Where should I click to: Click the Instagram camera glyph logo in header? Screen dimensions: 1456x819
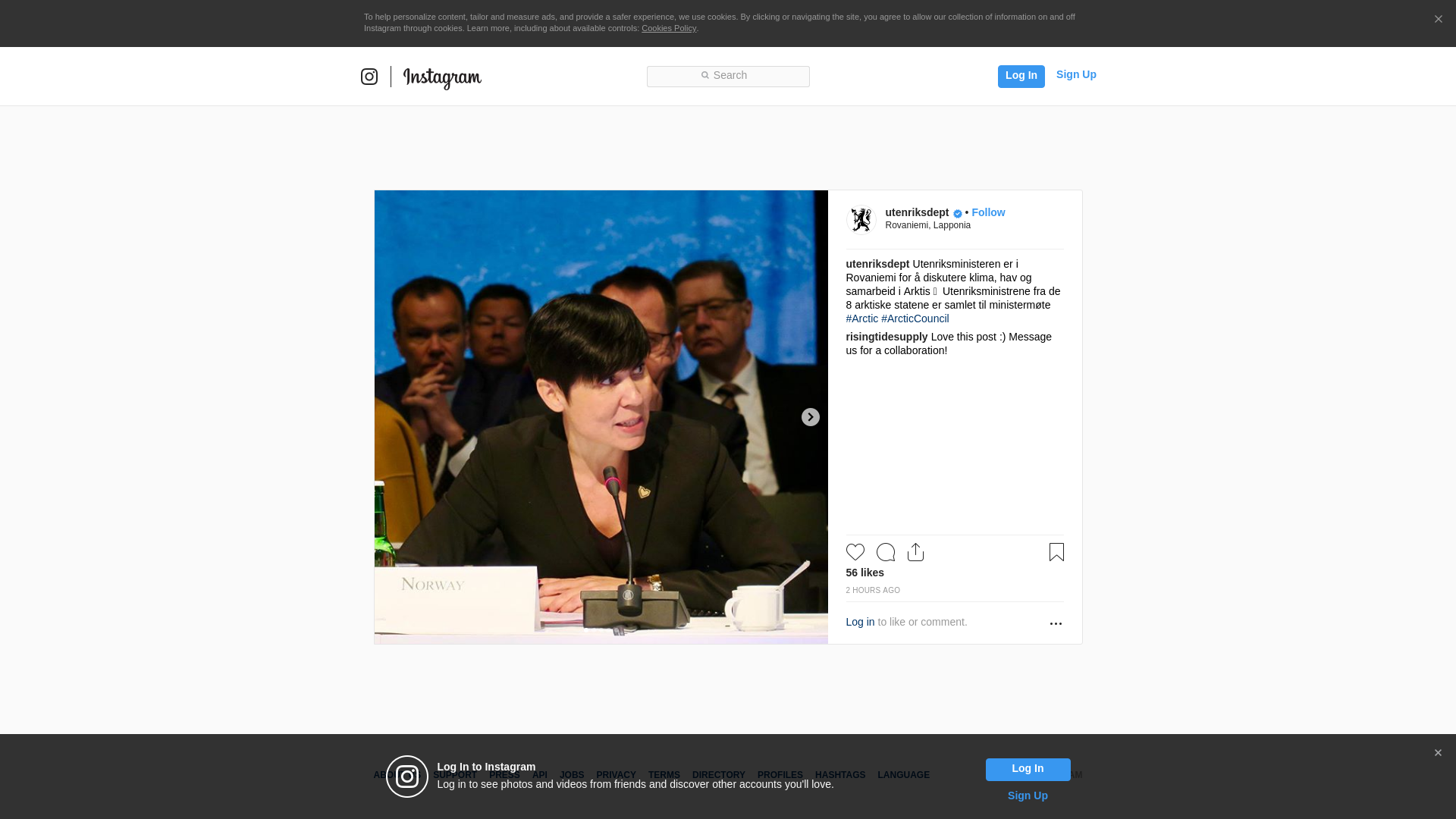369,77
